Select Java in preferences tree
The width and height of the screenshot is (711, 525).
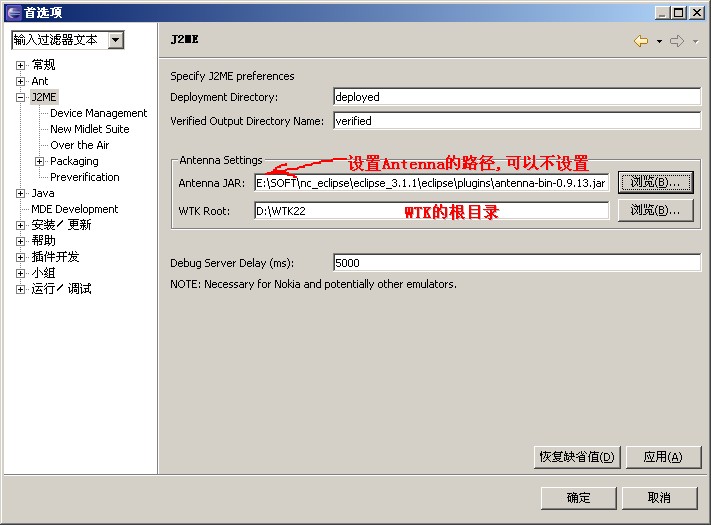pos(43,193)
